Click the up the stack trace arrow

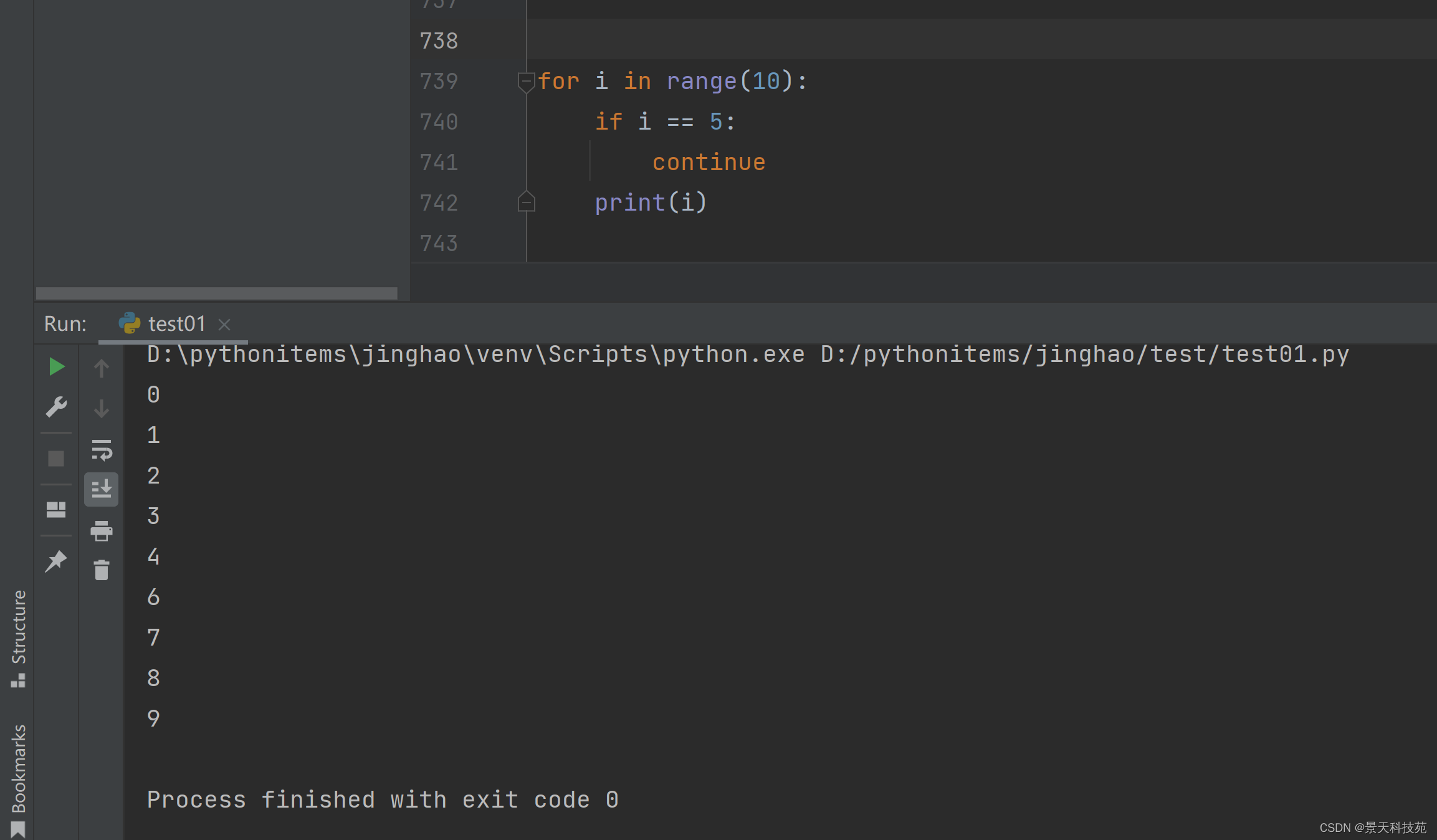coord(102,368)
